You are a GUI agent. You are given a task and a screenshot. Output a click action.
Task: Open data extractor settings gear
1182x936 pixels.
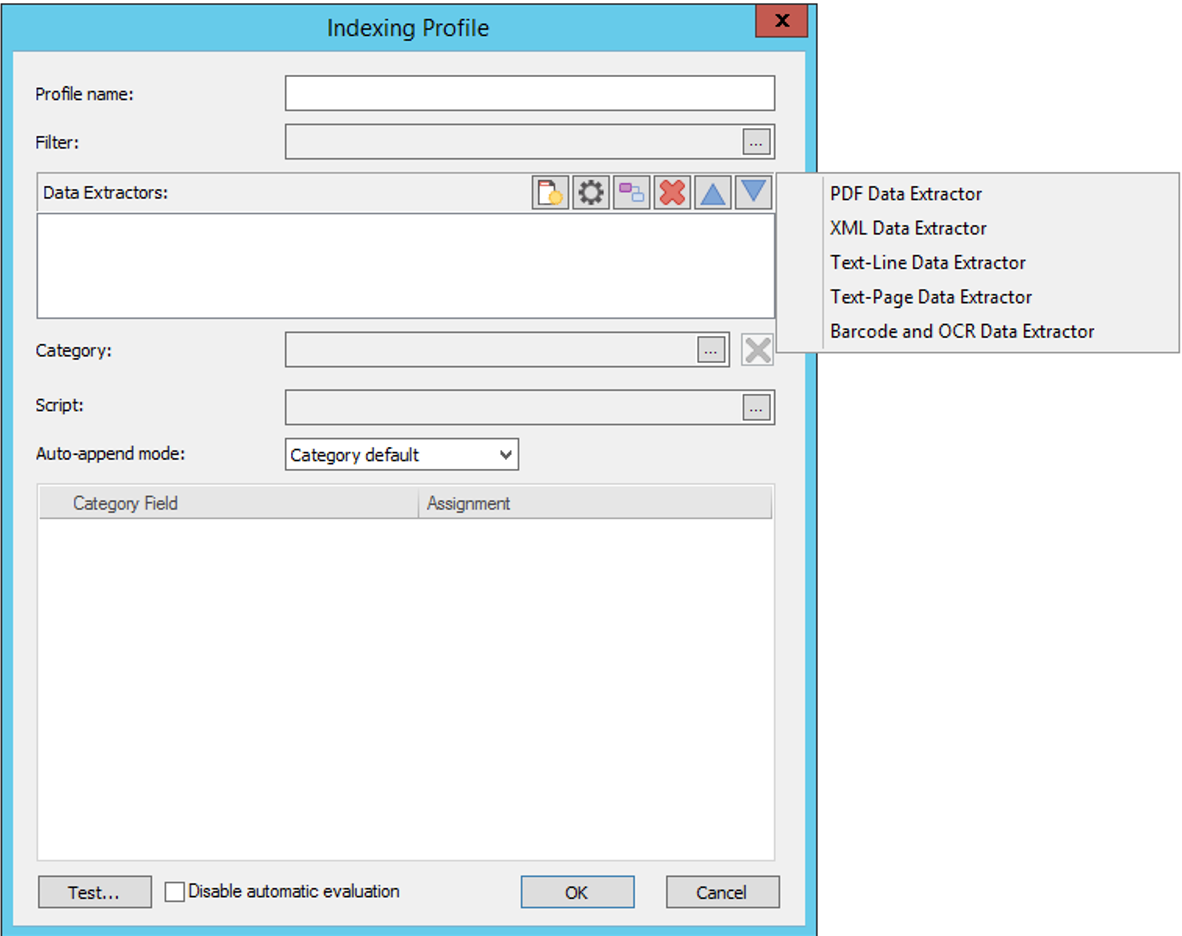tap(590, 192)
